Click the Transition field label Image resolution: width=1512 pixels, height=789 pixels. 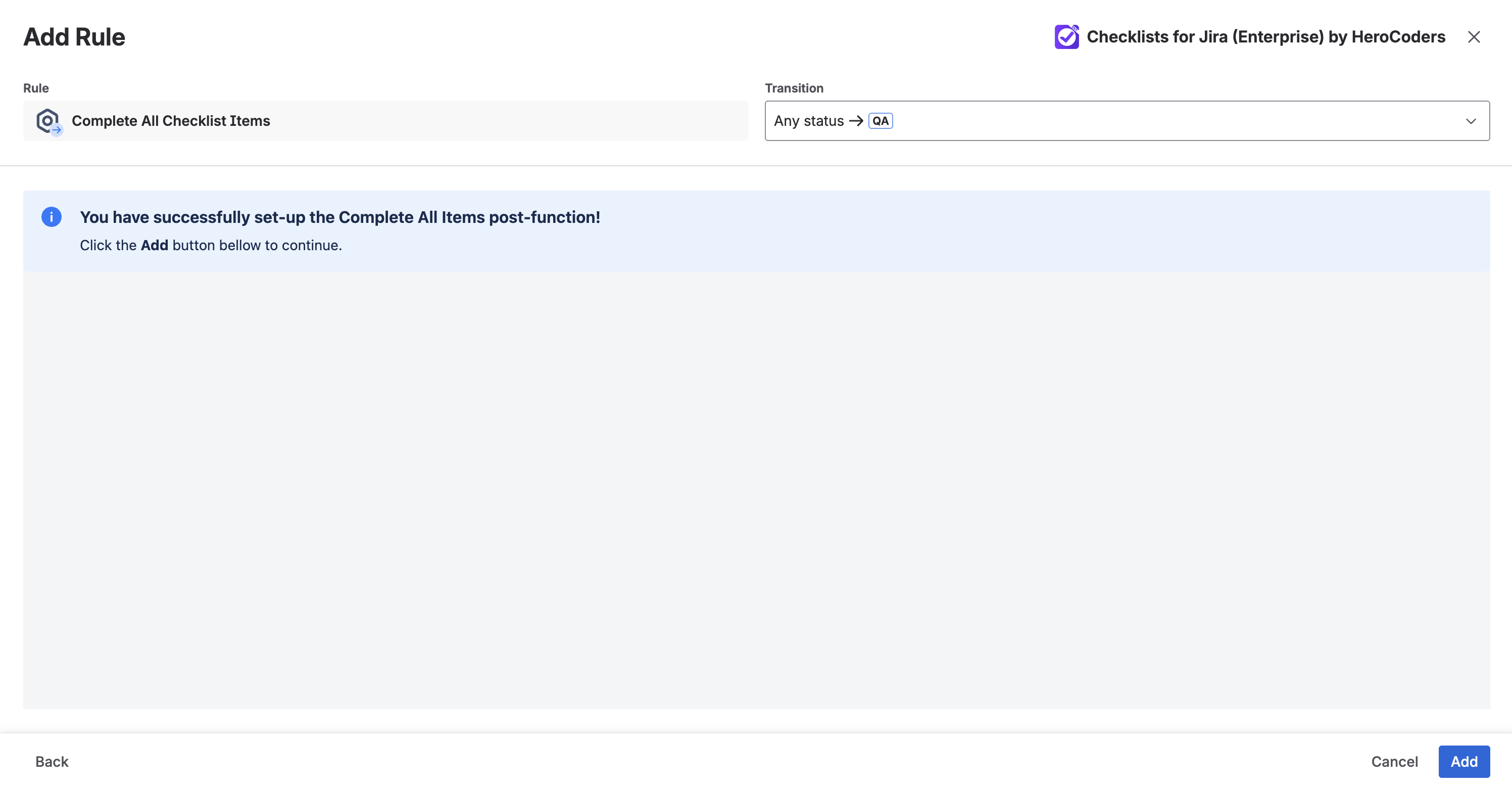(x=794, y=88)
